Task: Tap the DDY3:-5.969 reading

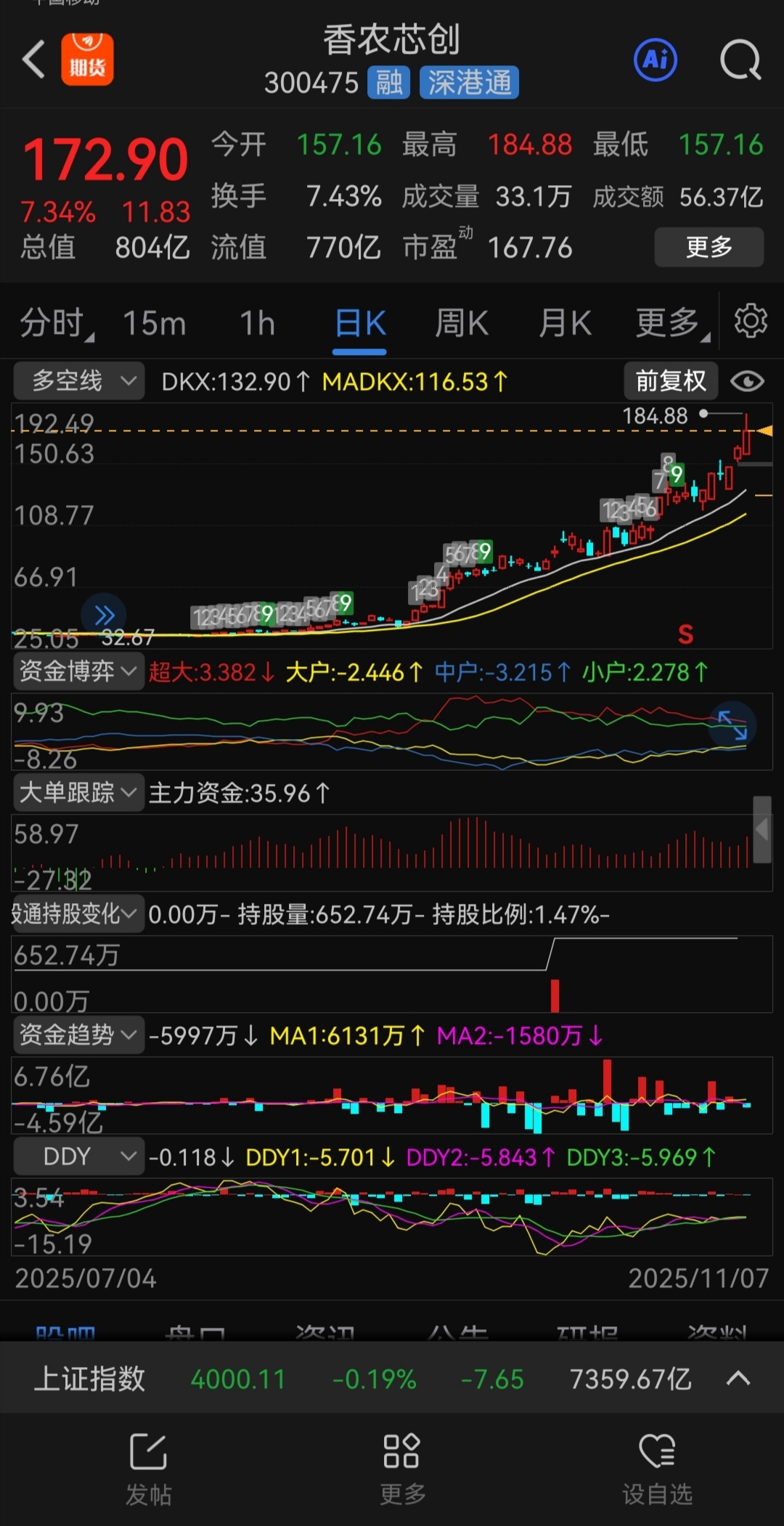Action: tap(642, 1156)
